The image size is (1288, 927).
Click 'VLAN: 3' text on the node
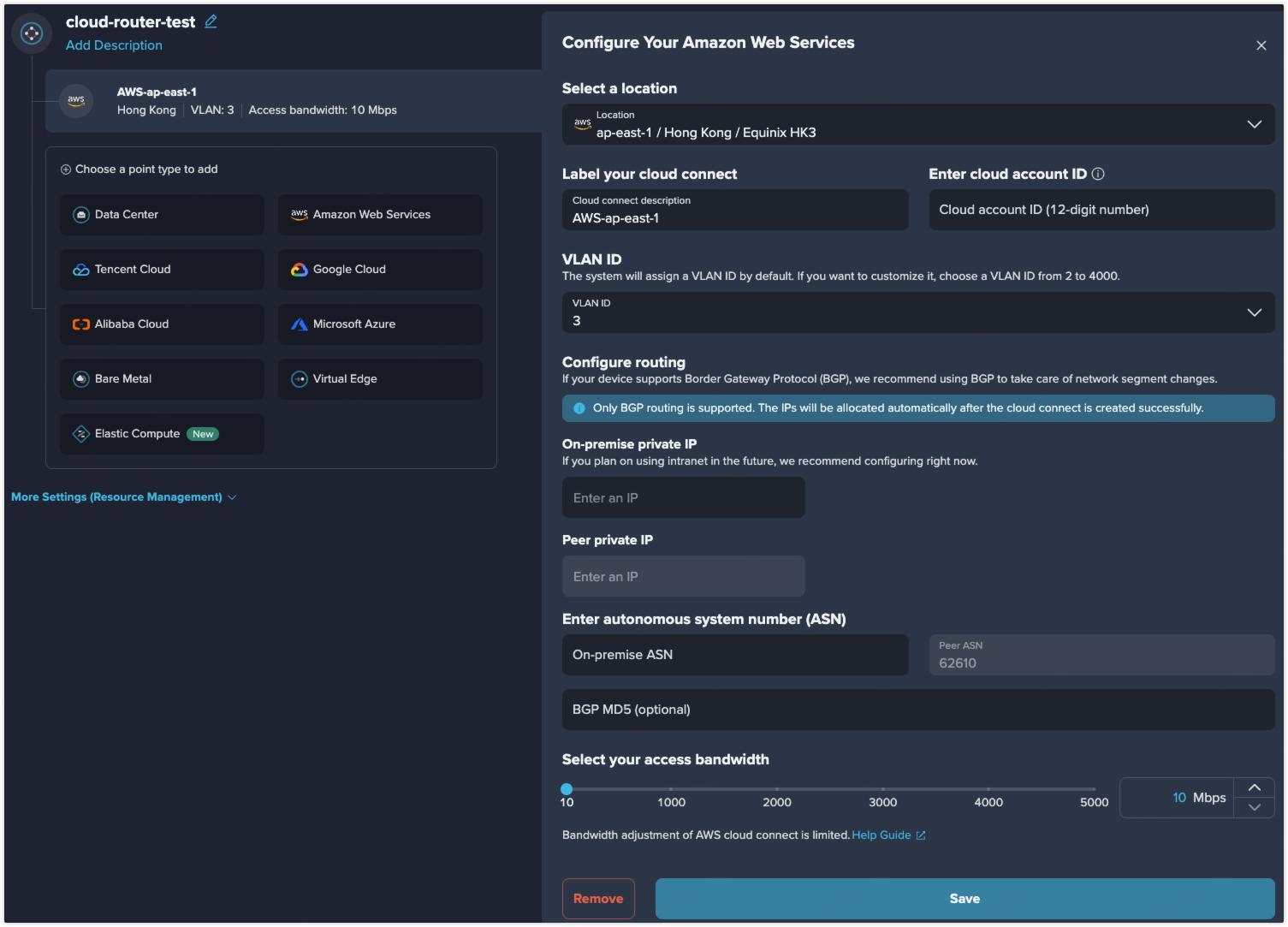pos(212,110)
